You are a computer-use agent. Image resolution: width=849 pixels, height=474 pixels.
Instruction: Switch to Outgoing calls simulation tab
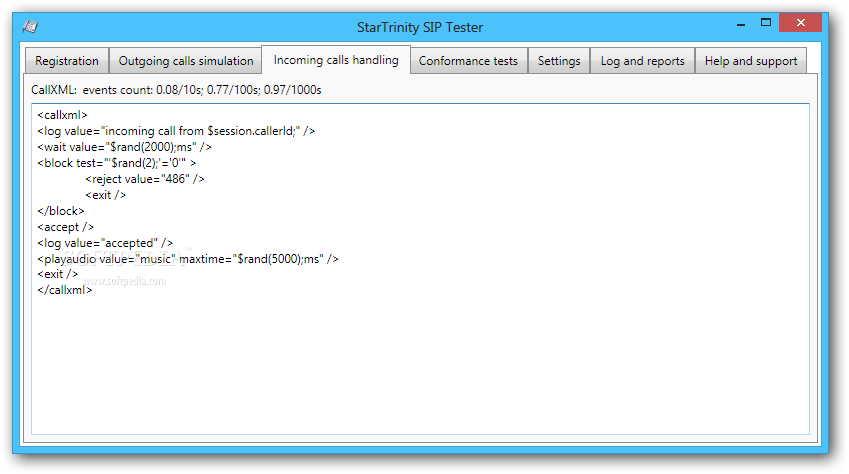(186, 61)
